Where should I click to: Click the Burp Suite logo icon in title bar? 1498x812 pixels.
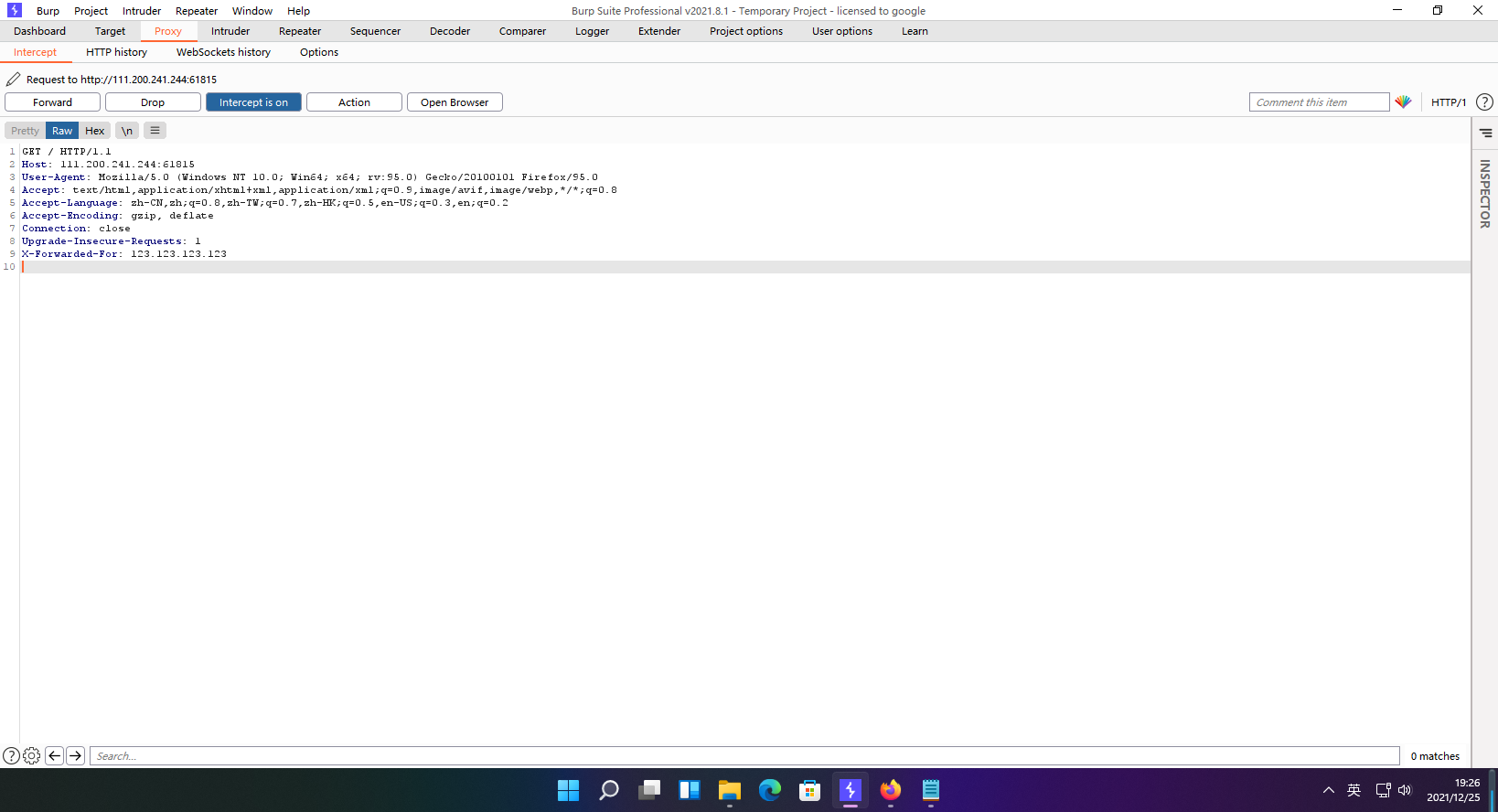coord(15,10)
